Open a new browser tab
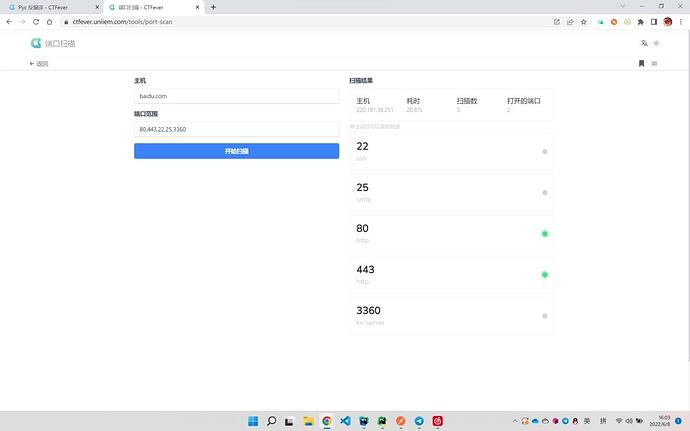Screen dimensions: 690x431 213,7
